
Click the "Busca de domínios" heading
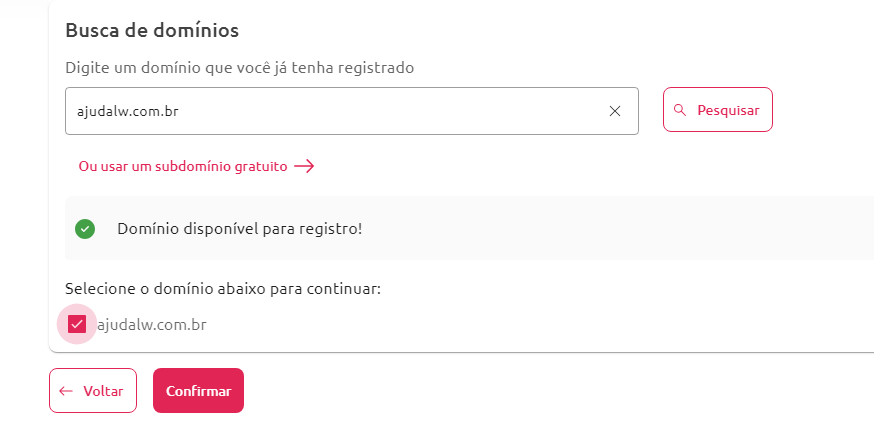click(x=152, y=30)
